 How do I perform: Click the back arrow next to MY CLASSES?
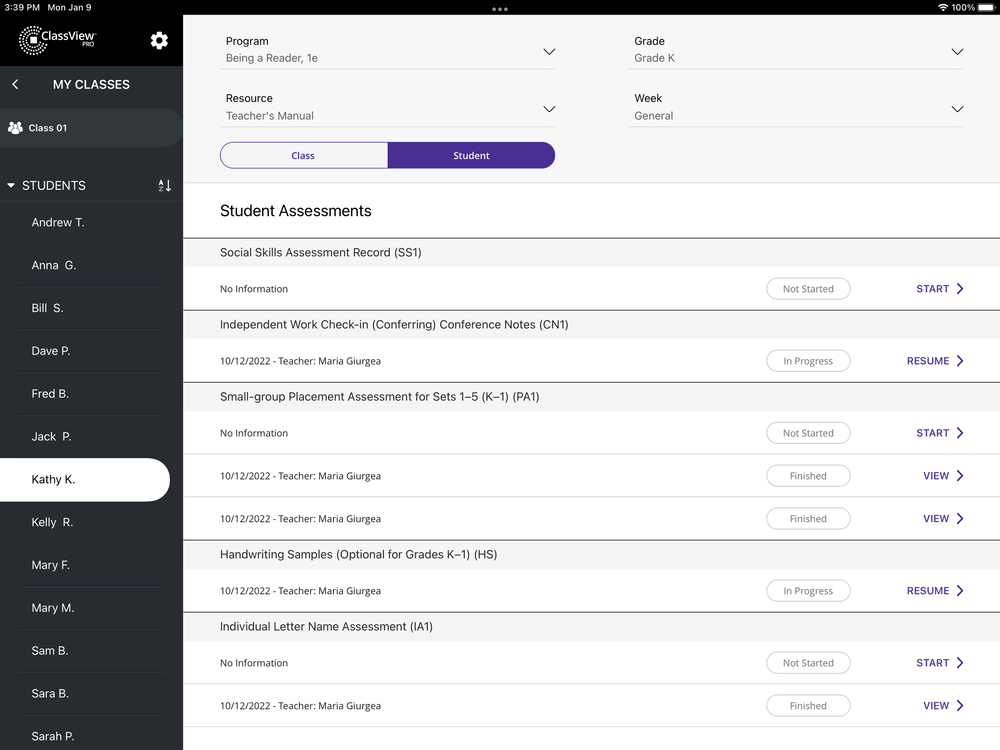(15, 85)
